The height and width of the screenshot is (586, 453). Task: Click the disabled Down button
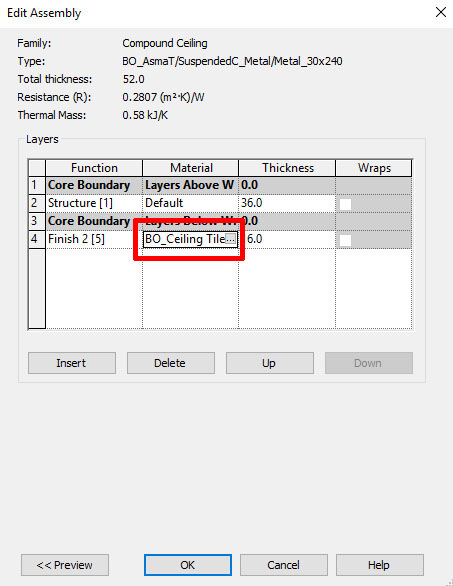pyautogui.click(x=369, y=363)
